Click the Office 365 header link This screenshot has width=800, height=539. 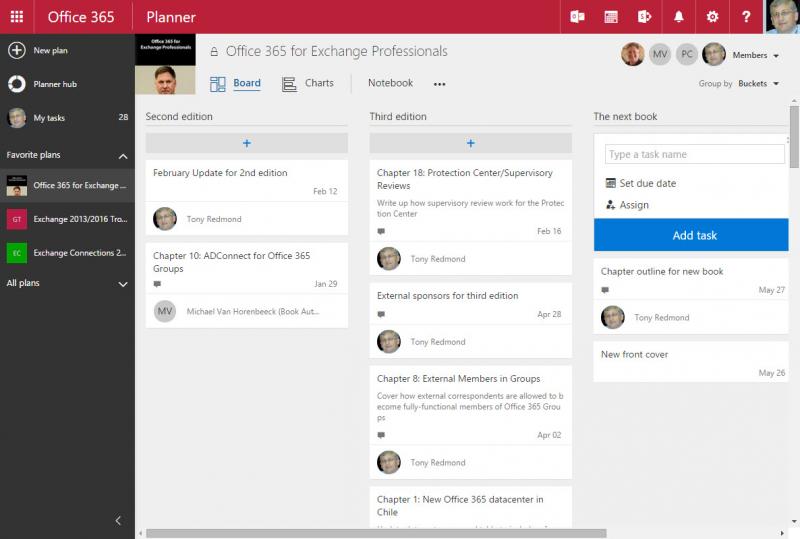(x=81, y=17)
